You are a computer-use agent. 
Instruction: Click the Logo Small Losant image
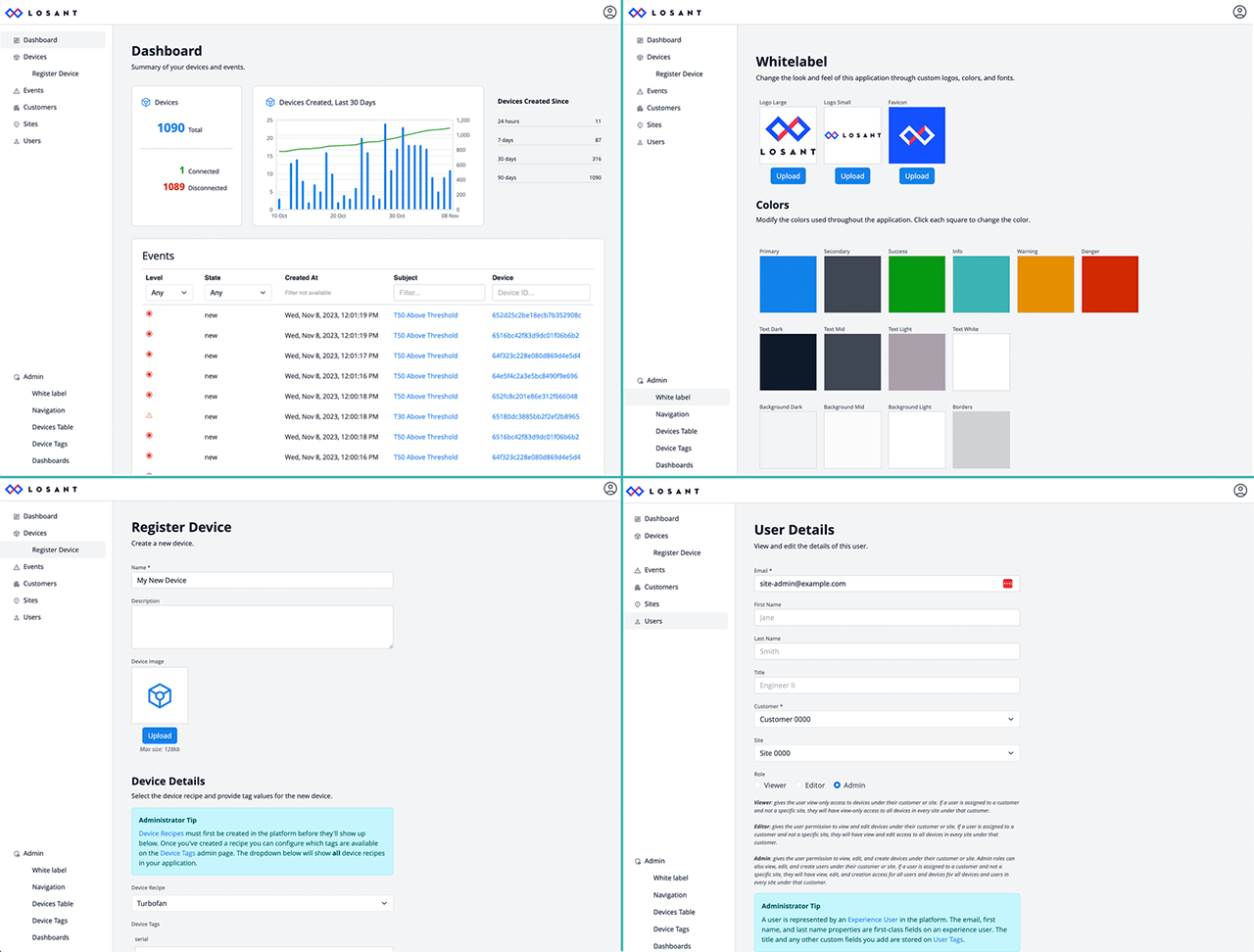(x=852, y=135)
